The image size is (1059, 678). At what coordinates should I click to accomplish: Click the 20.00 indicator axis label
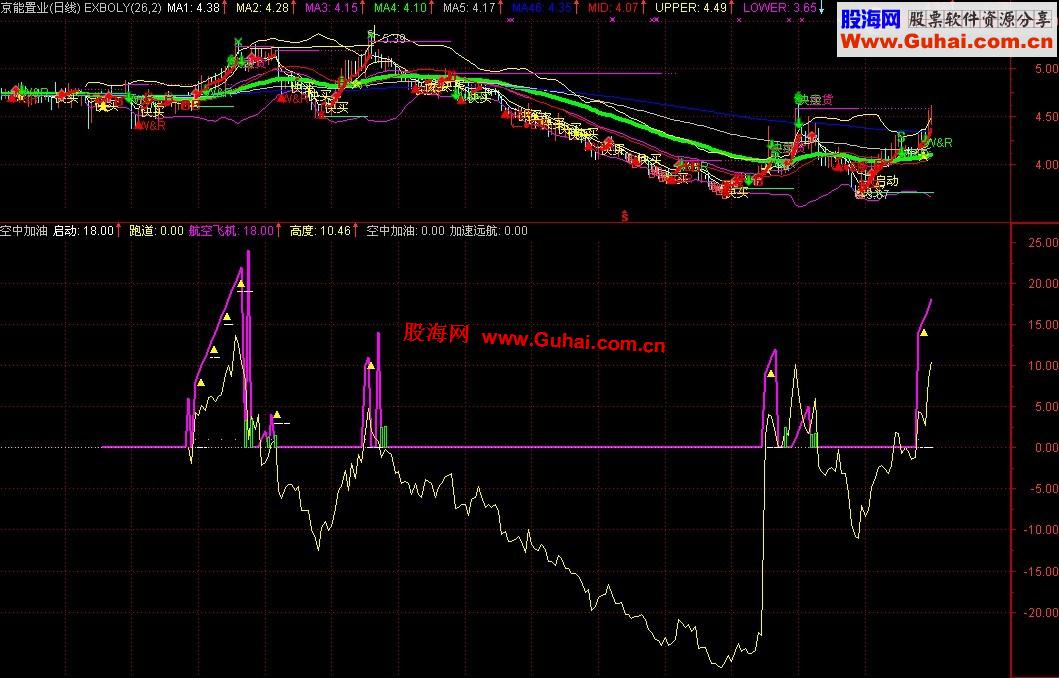point(1044,284)
